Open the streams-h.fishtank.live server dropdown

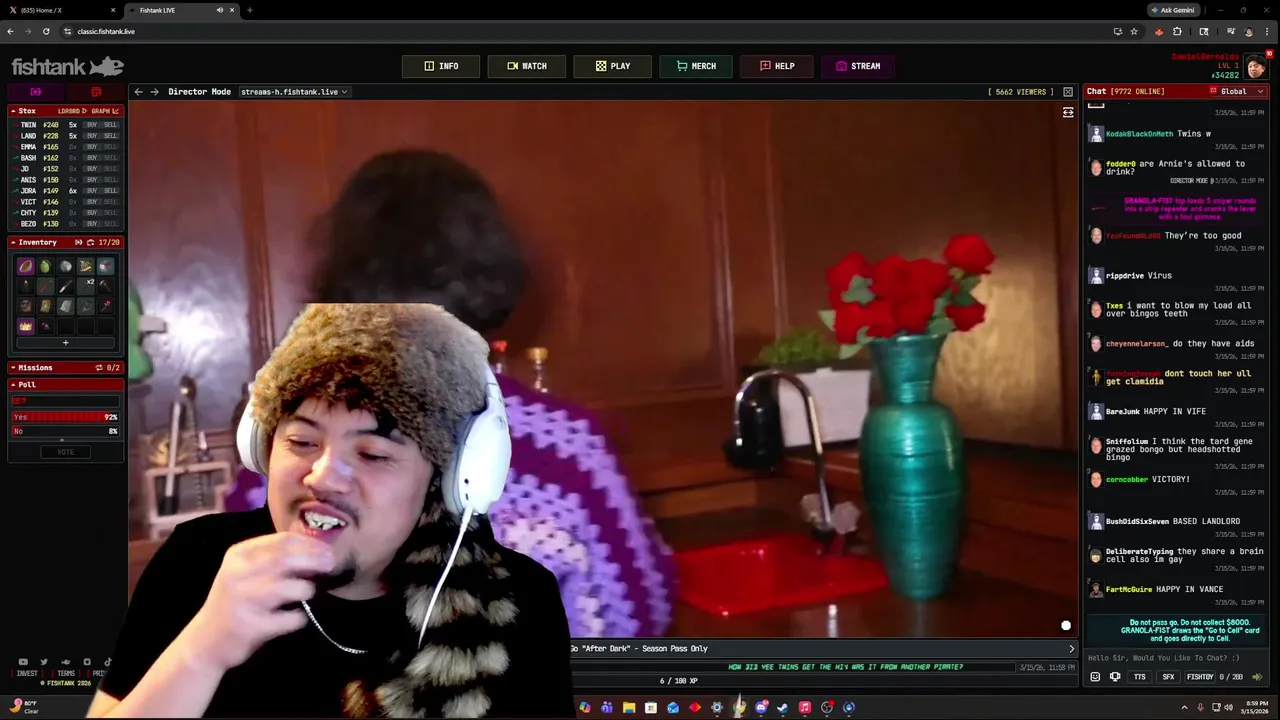[294, 92]
